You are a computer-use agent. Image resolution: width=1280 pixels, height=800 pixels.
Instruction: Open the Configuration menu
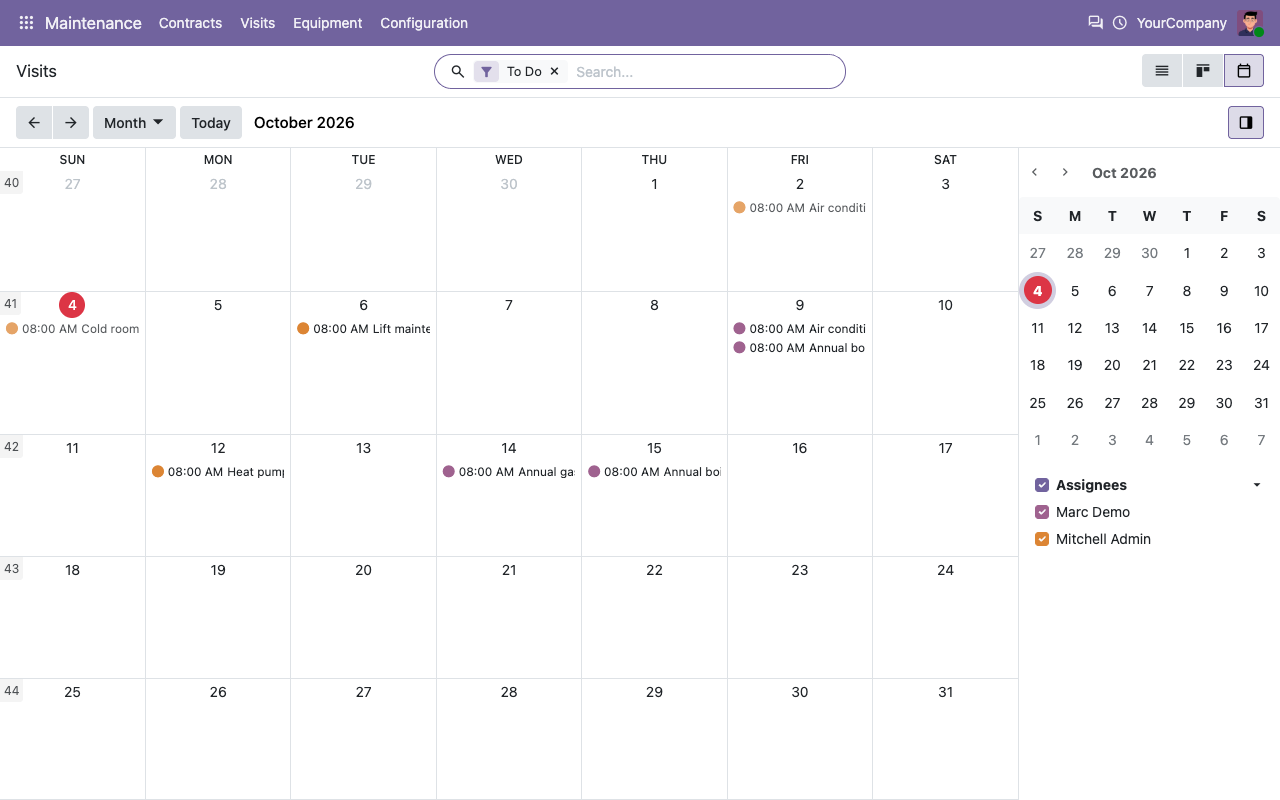tap(424, 23)
